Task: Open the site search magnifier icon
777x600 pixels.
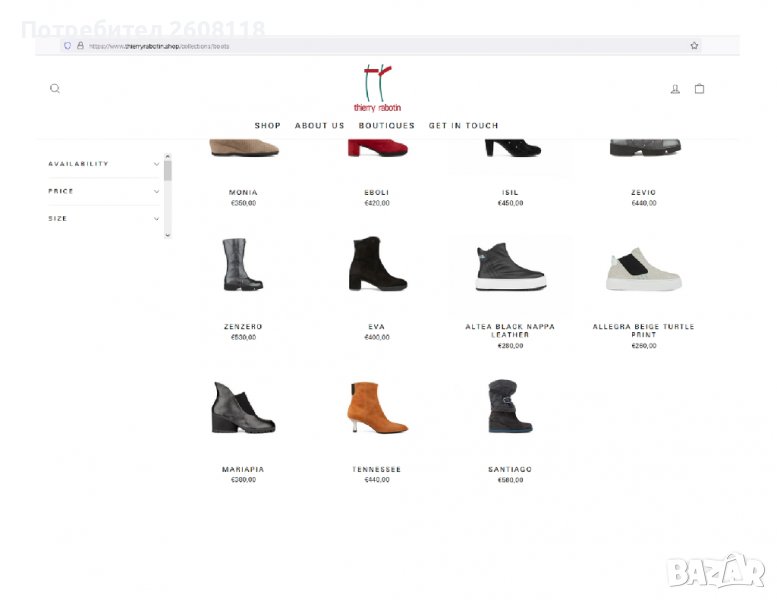Action: pyautogui.click(x=55, y=88)
